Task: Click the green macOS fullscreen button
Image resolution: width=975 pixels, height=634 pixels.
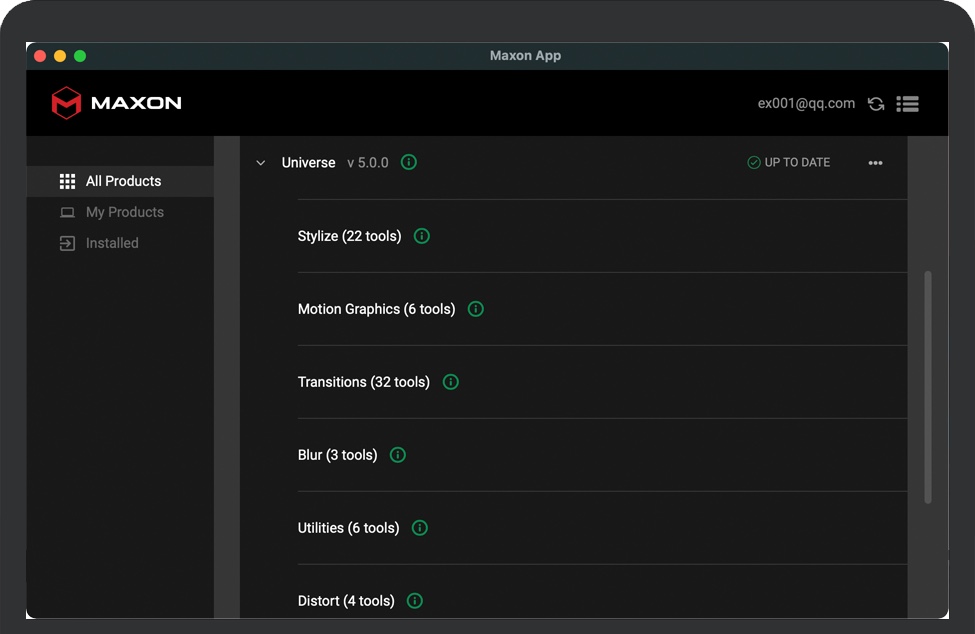Action: [x=80, y=56]
